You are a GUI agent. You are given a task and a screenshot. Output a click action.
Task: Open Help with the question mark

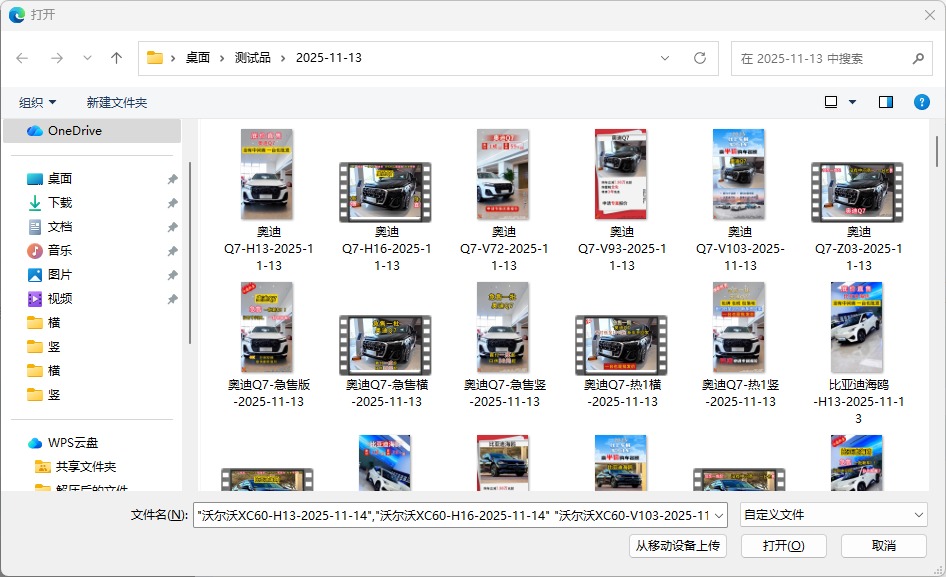tap(921, 102)
